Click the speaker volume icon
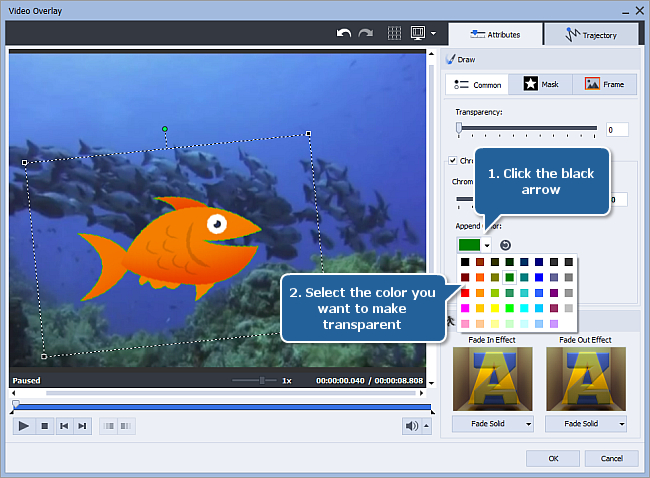Image resolution: width=650 pixels, height=478 pixels. tap(412, 426)
